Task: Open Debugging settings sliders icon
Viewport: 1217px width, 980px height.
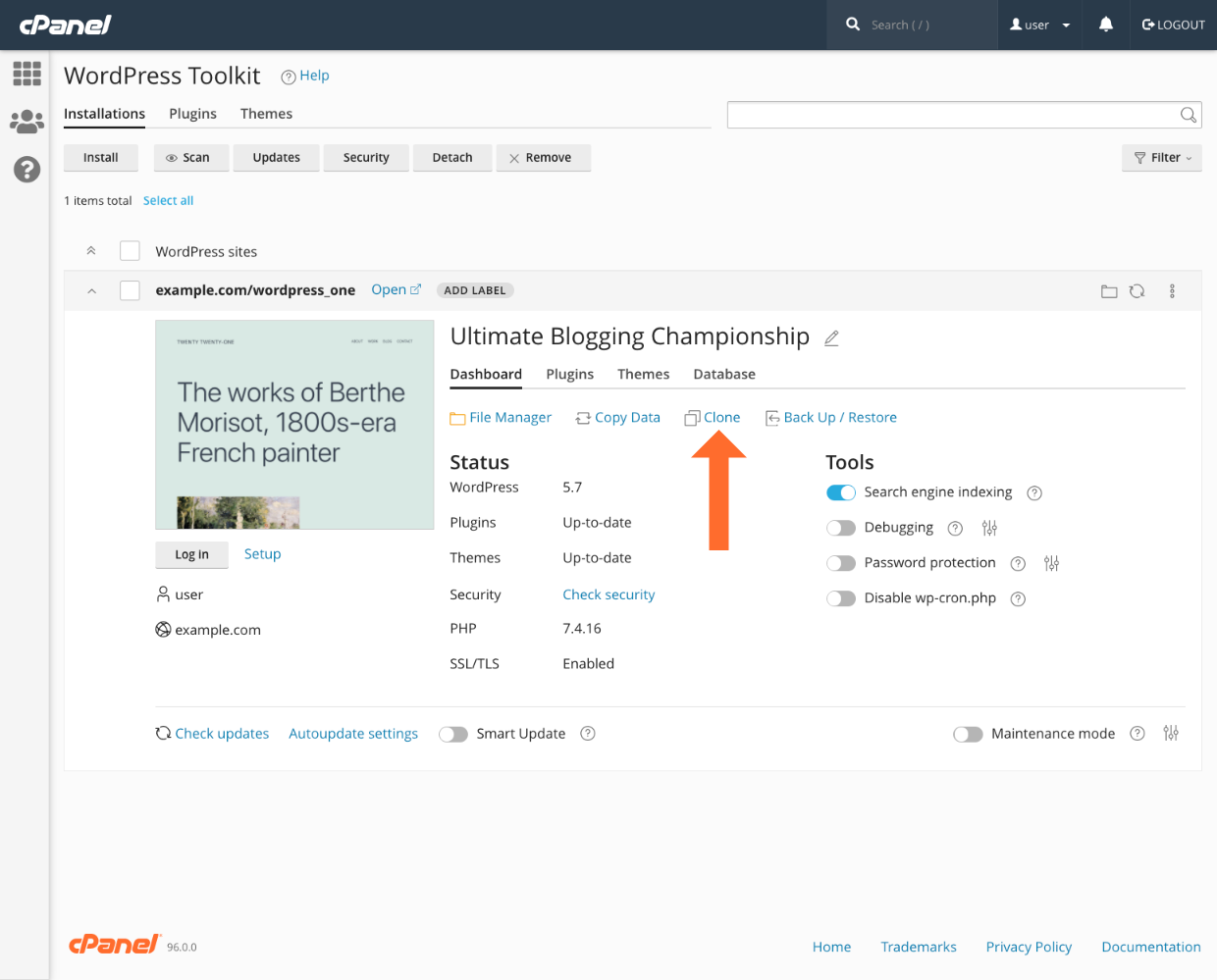Action: [x=989, y=528]
